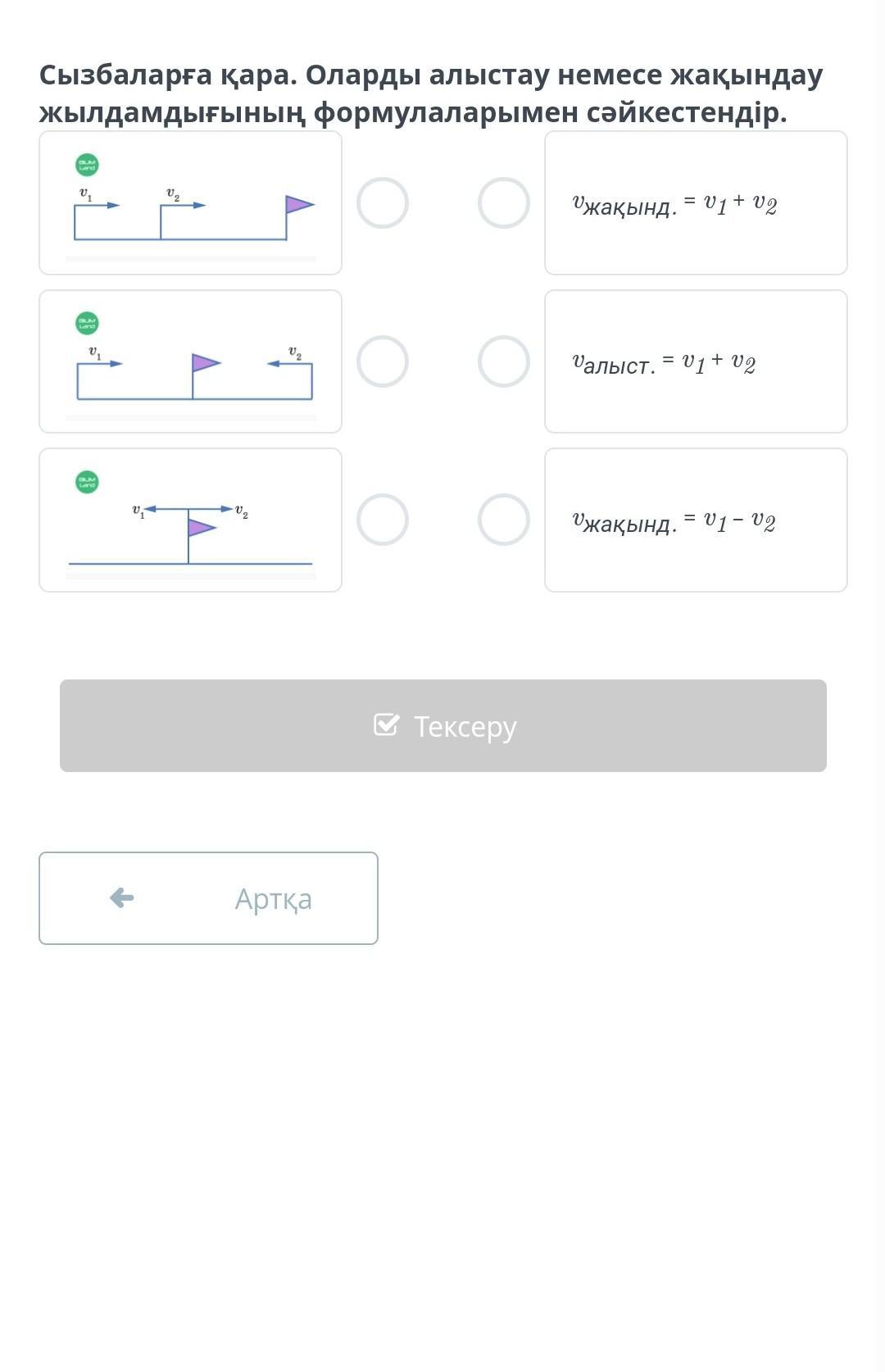Click the back arrow icon
This screenshot has height=1372, width=885.
[x=121, y=897]
